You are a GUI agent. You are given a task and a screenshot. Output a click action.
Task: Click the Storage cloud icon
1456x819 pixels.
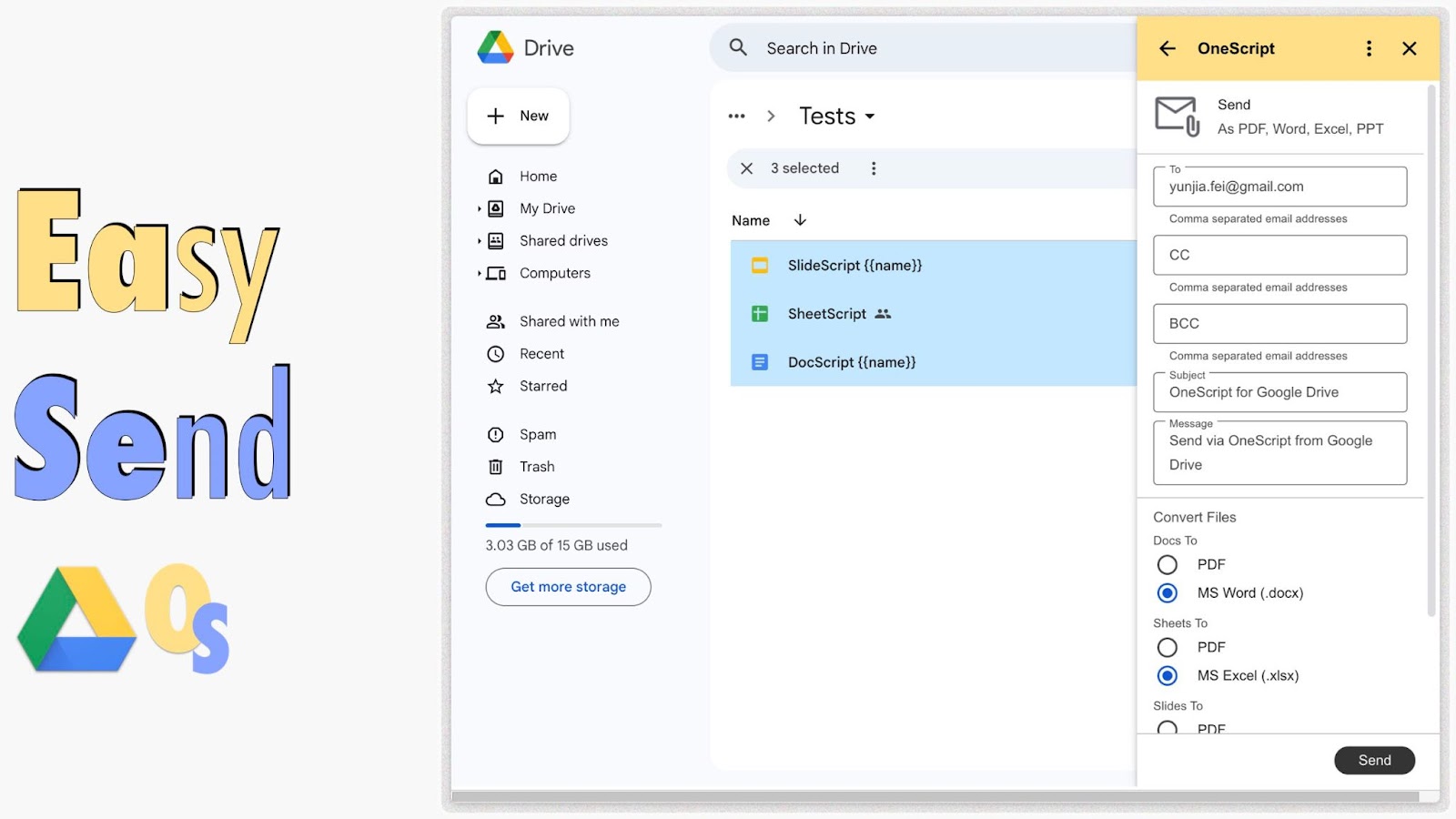[x=496, y=500]
